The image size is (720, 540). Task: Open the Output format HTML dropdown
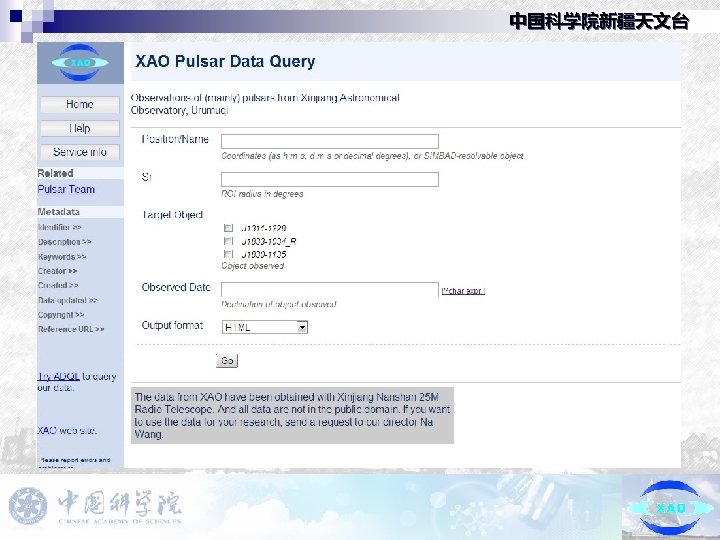coord(265,327)
